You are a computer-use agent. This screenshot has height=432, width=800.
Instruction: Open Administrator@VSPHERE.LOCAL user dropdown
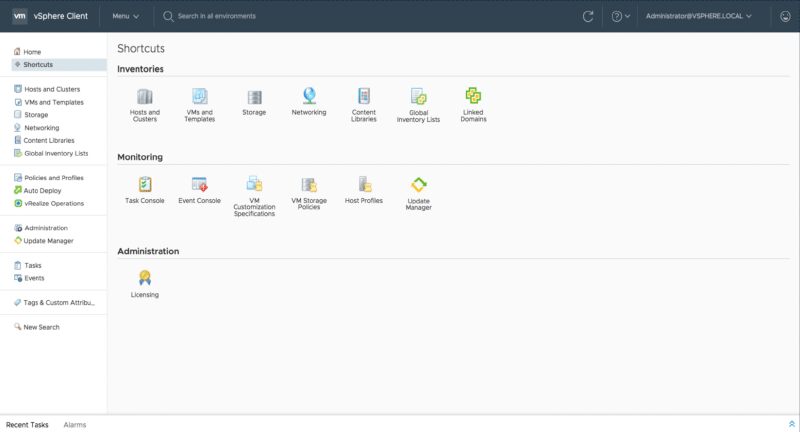click(698, 16)
